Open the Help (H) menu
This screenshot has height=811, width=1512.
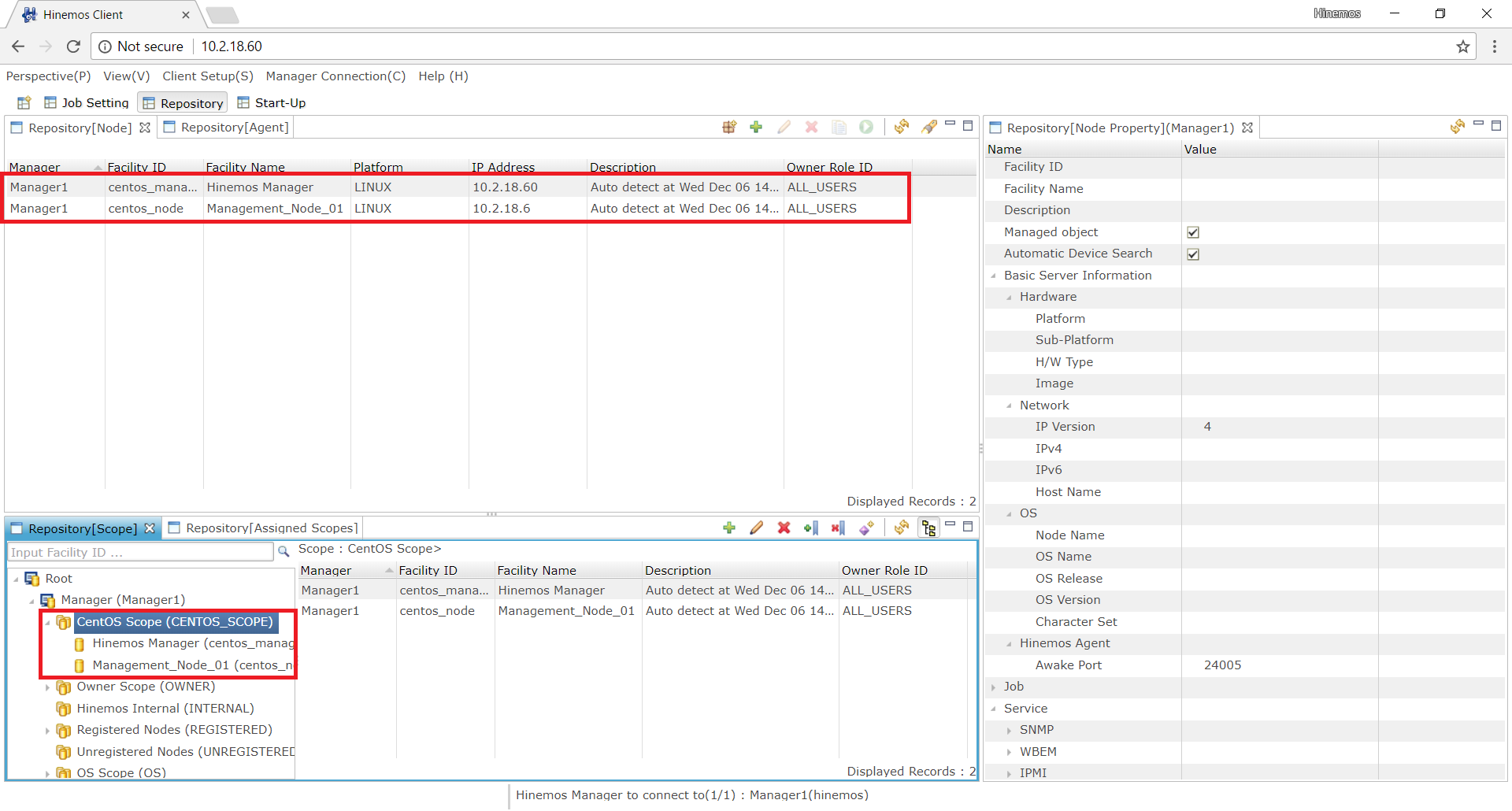(x=443, y=76)
